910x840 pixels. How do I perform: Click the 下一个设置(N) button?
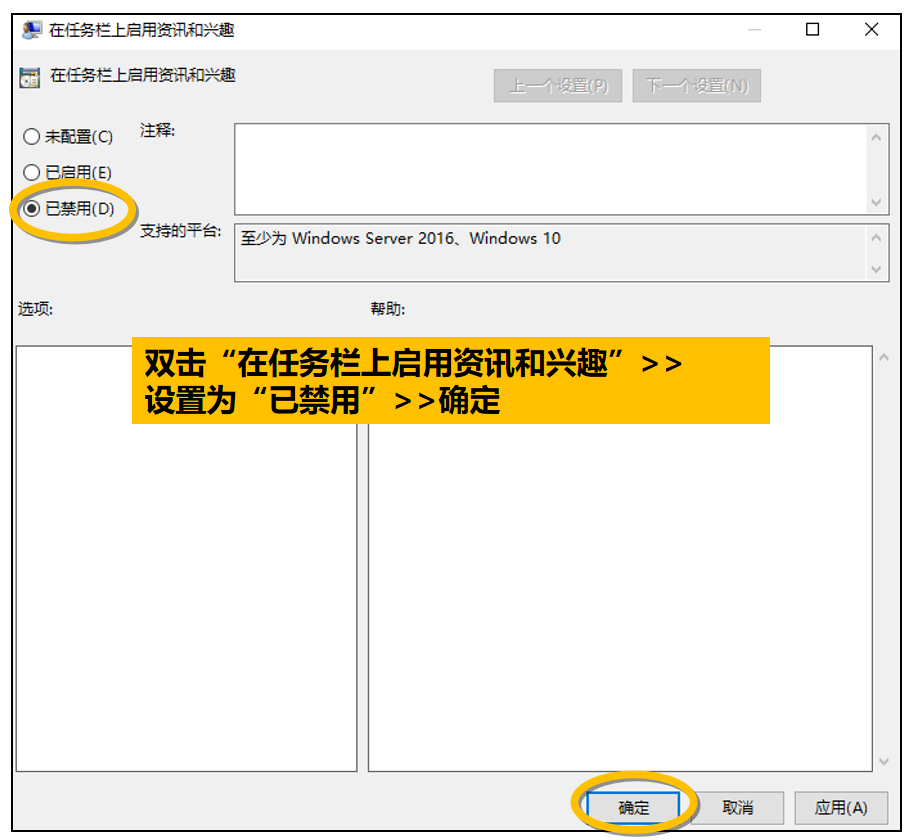click(696, 86)
